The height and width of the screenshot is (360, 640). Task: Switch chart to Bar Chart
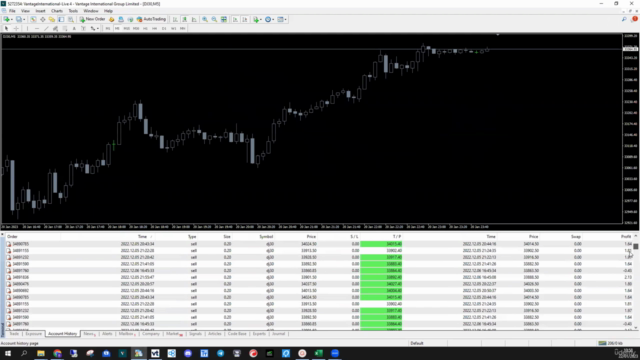click(175, 19)
